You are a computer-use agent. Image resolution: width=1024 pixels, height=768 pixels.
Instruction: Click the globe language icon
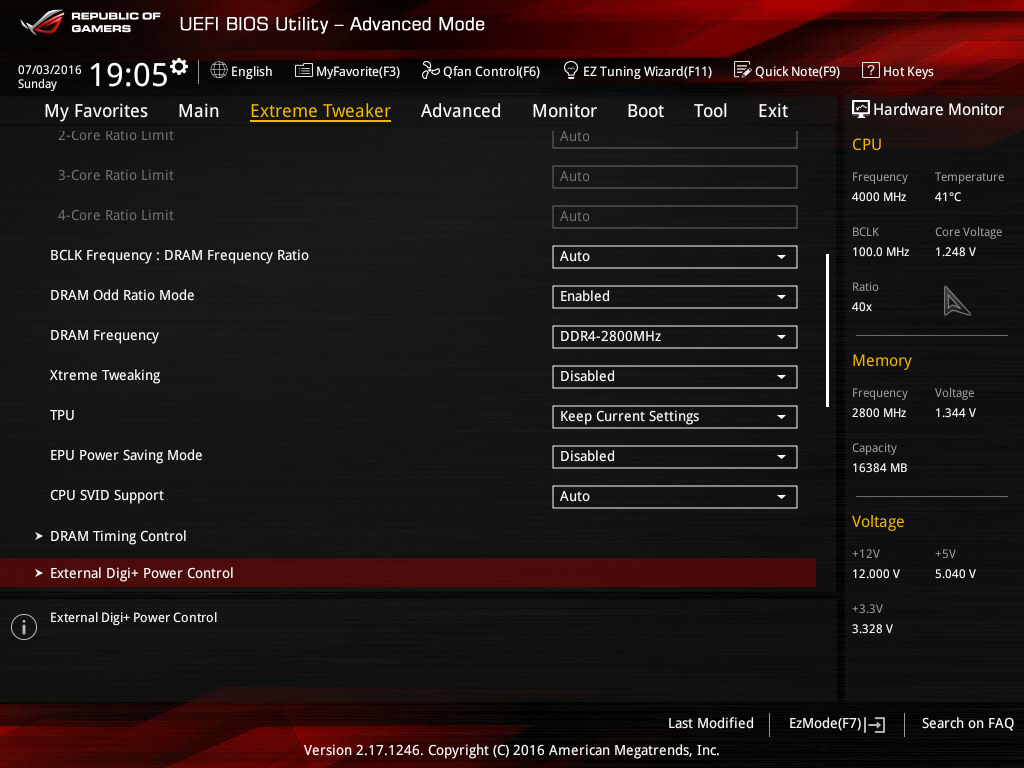click(219, 71)
